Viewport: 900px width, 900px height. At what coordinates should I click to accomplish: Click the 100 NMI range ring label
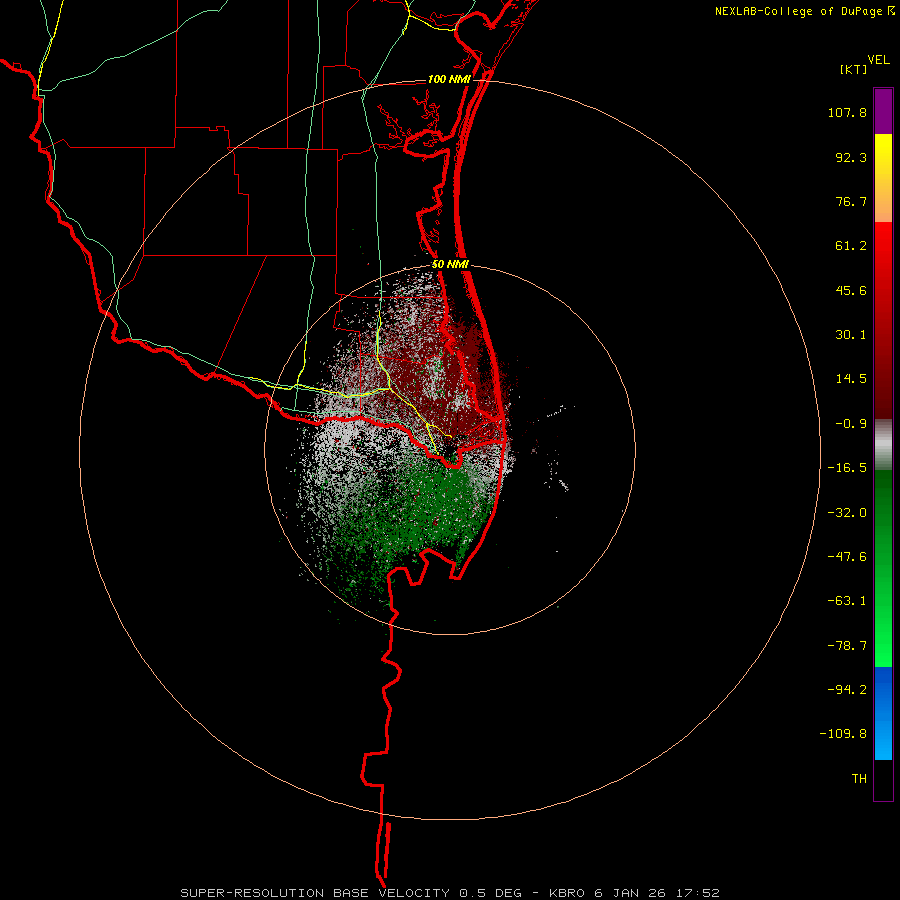(x=449, y=79)
